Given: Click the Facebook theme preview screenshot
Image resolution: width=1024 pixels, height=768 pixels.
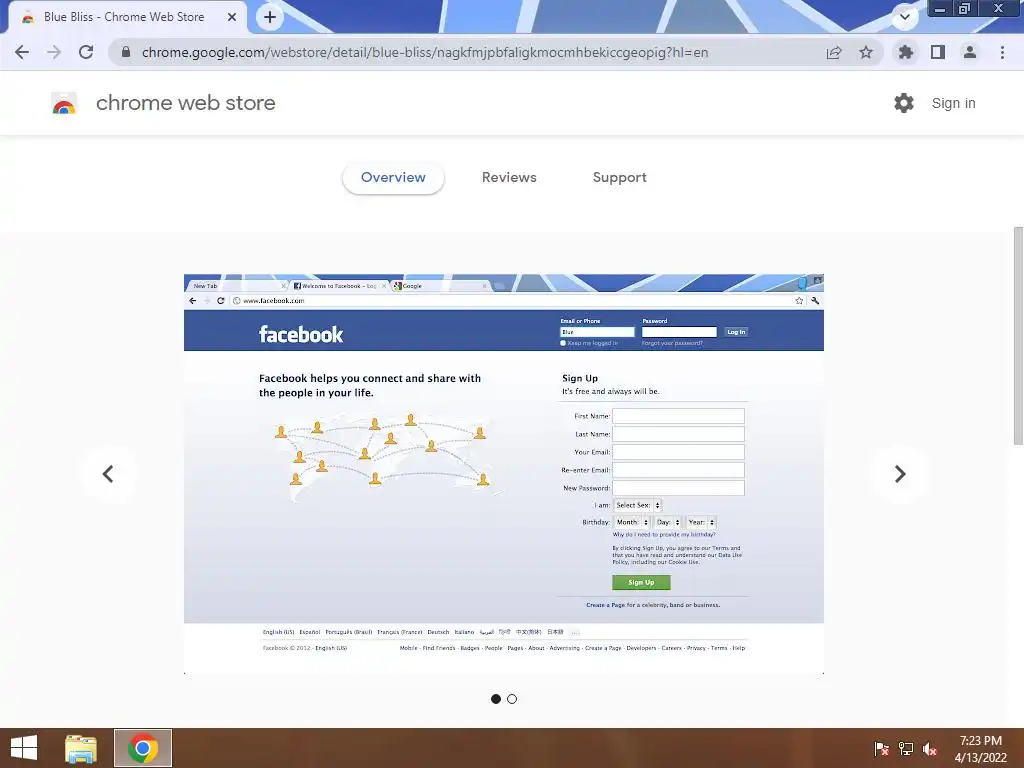Looking at the screenshot, I should [x=504, y=474].
